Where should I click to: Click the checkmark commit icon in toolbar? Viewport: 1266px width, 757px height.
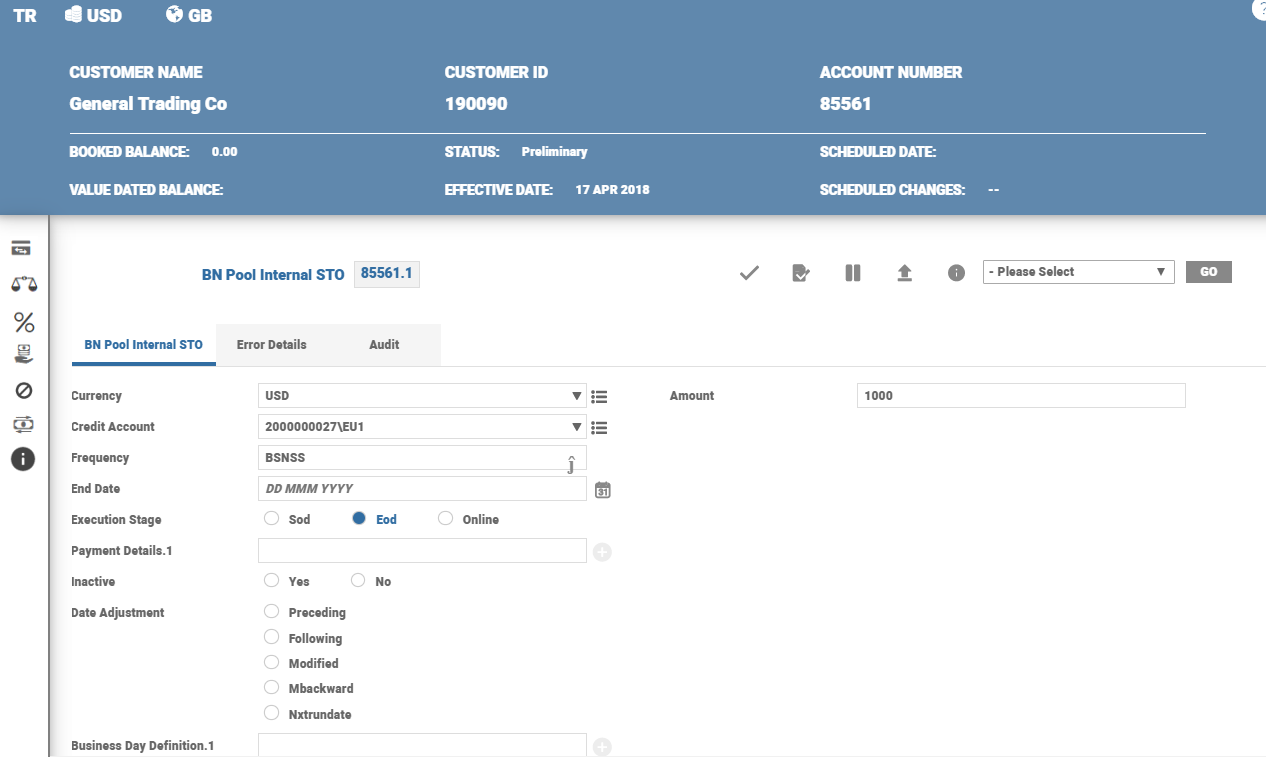pyautogui.click(x=749, y=273)
